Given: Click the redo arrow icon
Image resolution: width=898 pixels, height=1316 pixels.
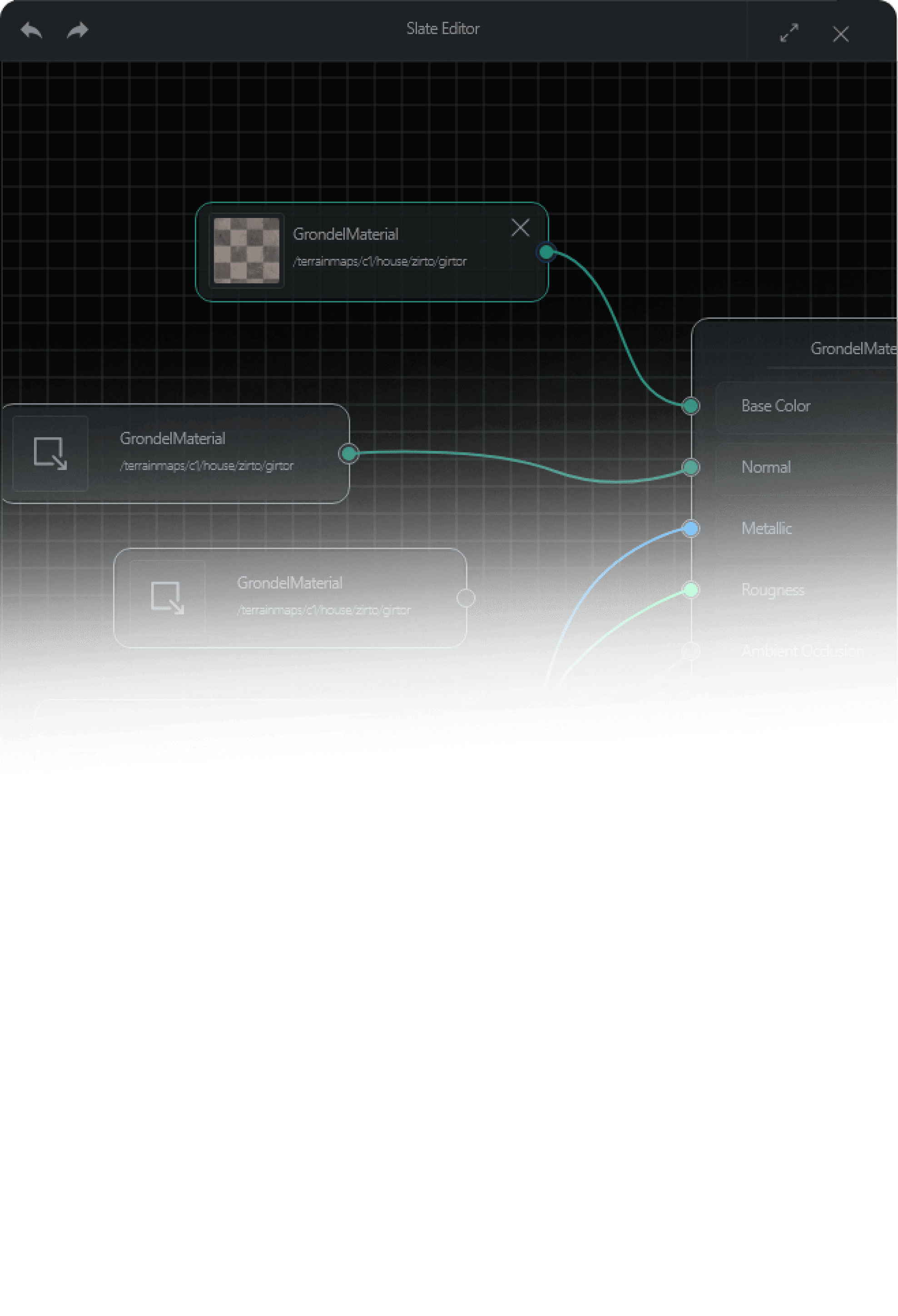Looking at the screenshot, I should (x=78, y=30).
